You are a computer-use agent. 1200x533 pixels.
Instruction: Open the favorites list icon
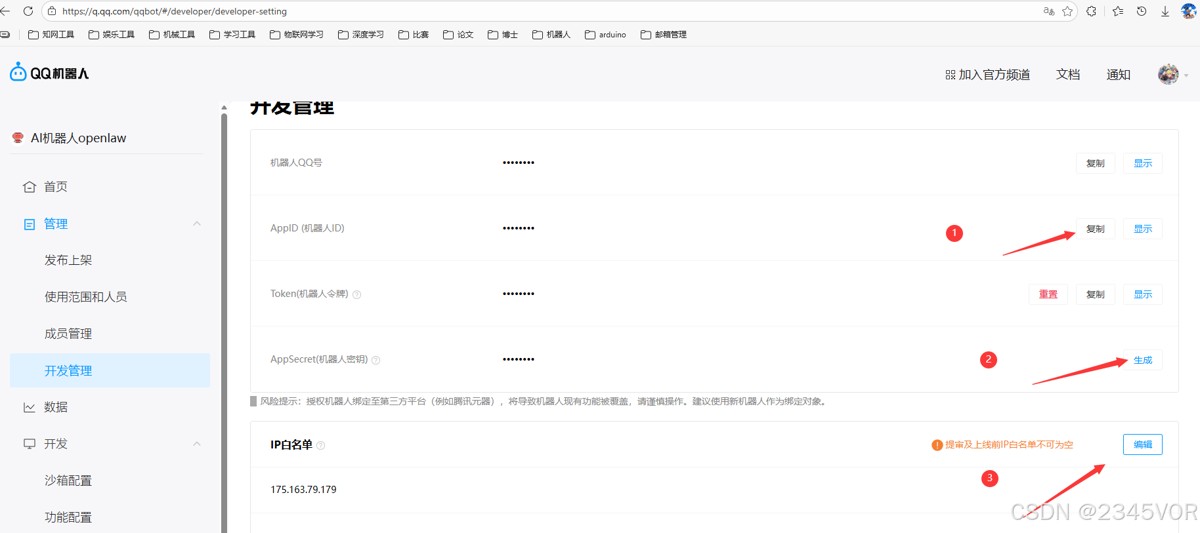pos(1116,11)
